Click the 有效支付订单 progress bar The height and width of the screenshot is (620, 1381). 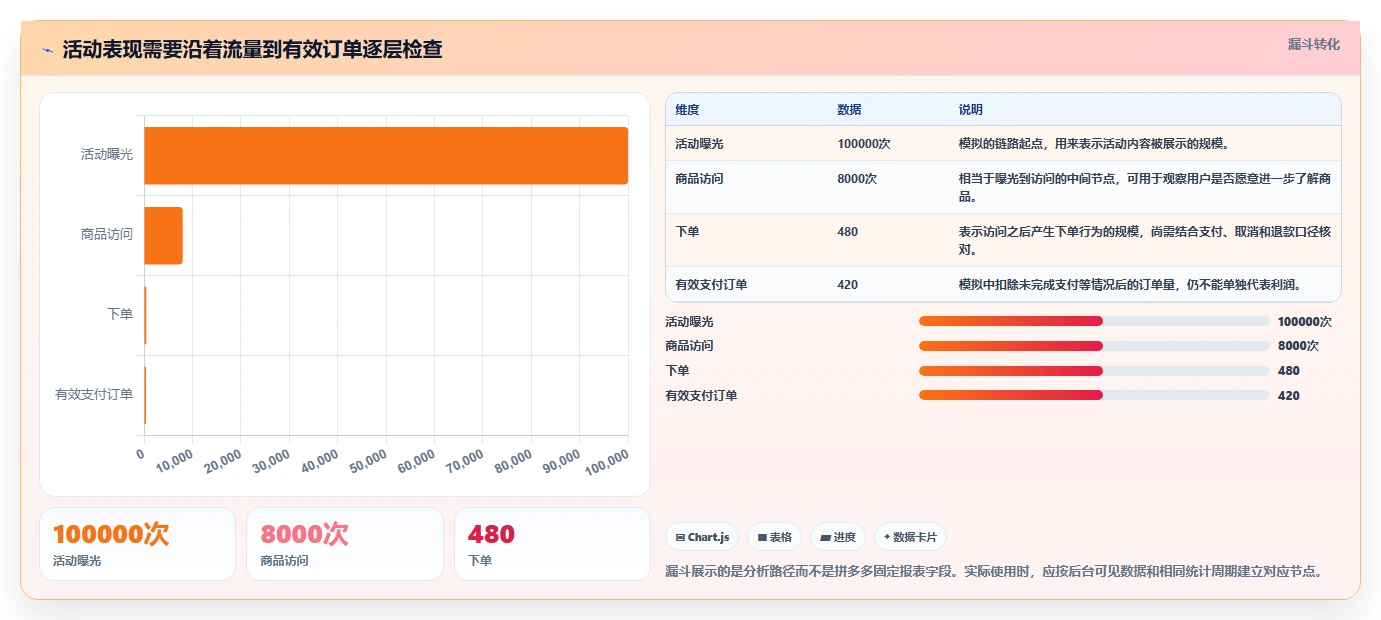(1094, 395)
